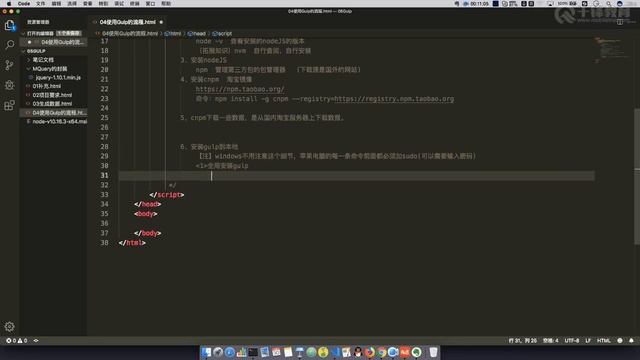The width and height of the screenshot is (640, 360).
Task: Open the Extensions view
Action: click(x=9, y=105)
